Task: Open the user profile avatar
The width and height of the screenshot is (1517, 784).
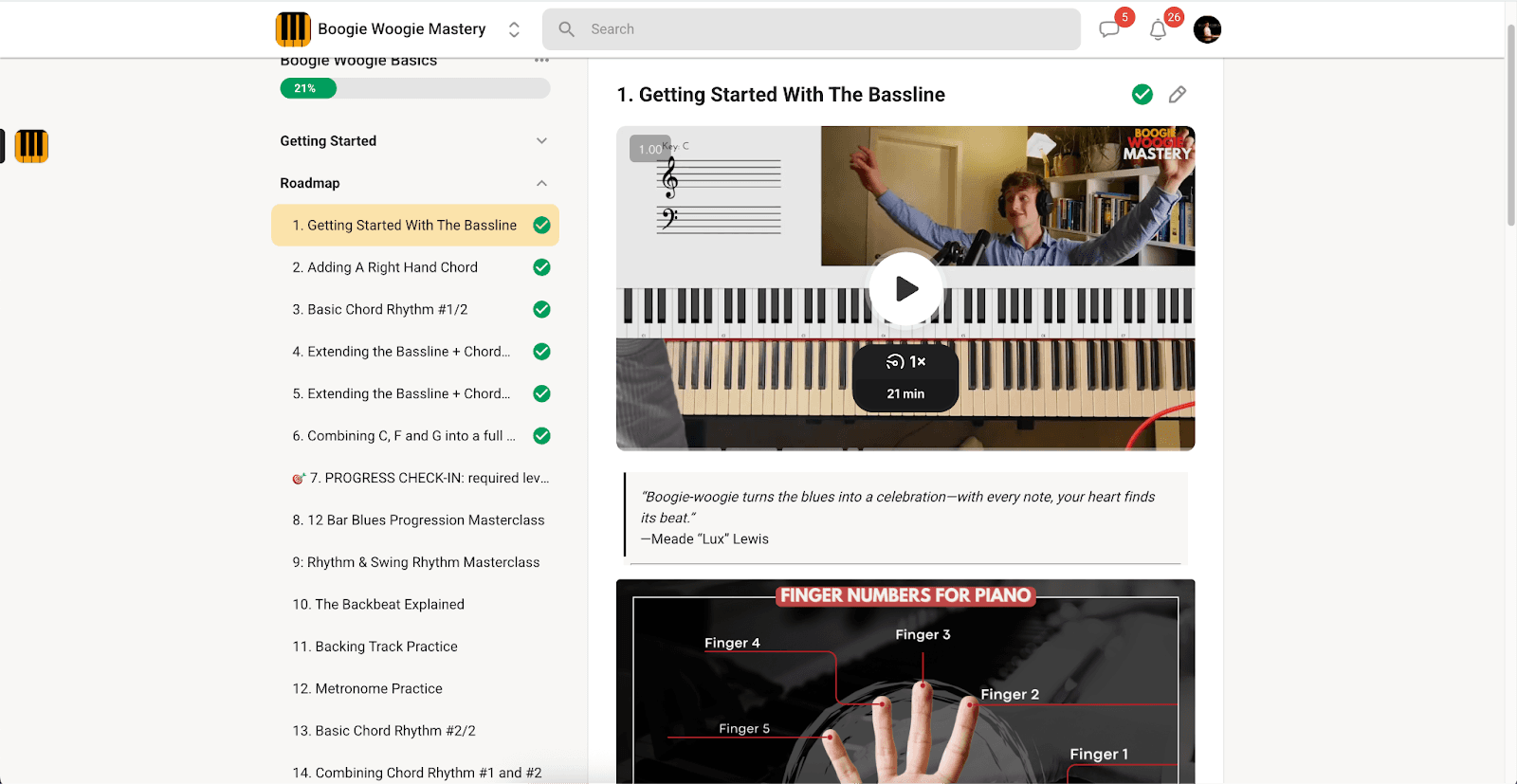Action: [1207, 29]
